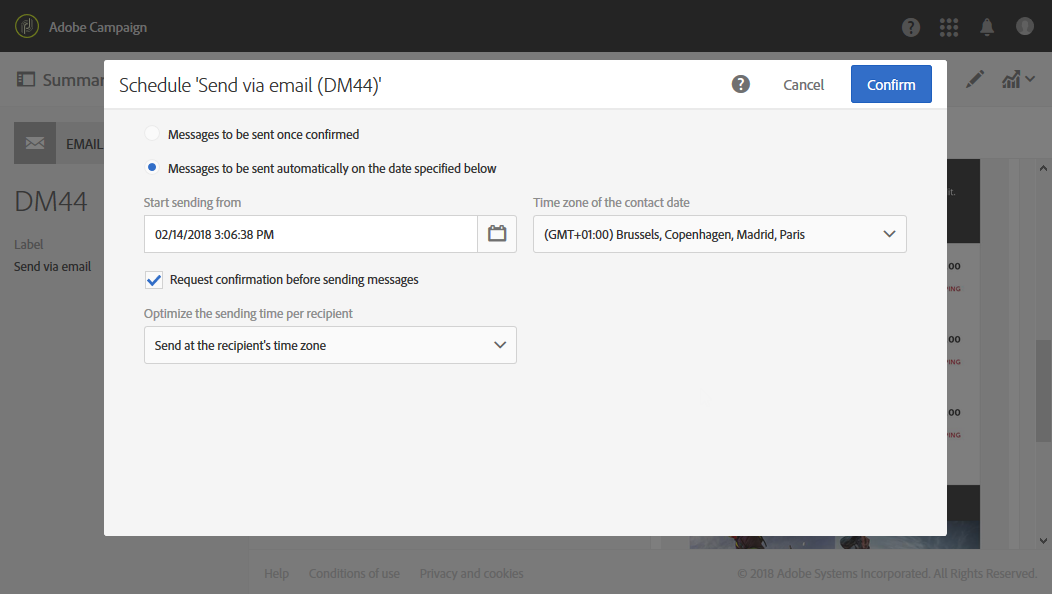
Task: Toggle 'Request confirmation before sending messages' checkbox
Action: (x=154, y=280)
